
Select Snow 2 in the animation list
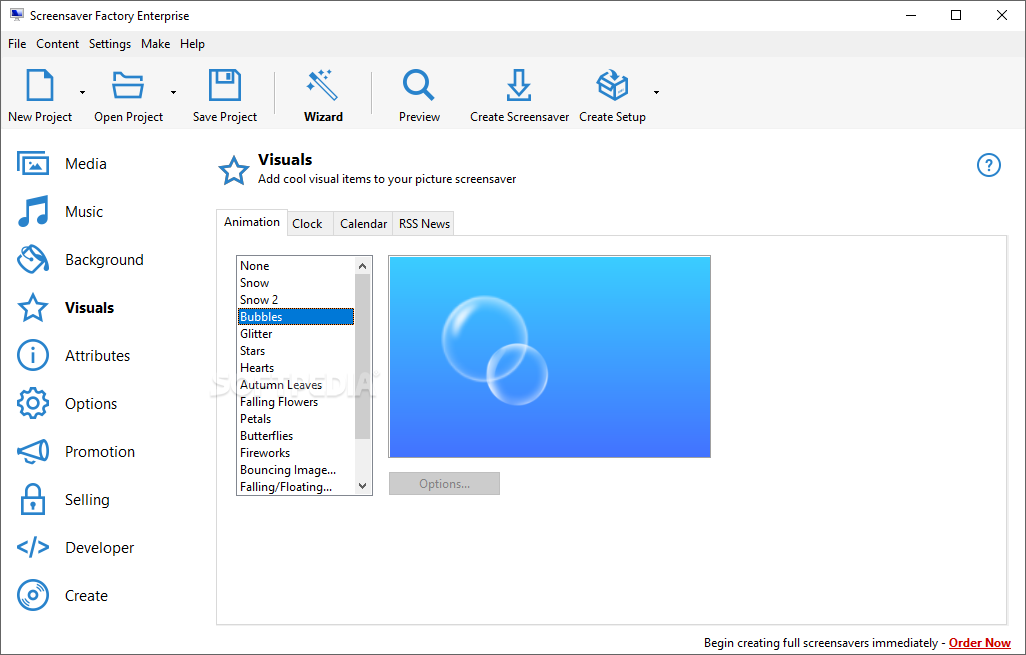click(296, 300)
